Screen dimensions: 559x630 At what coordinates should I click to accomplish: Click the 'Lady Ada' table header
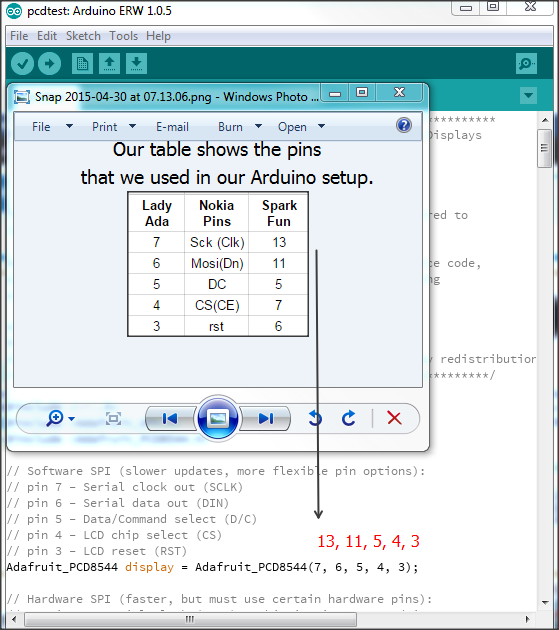pyautogui.click(x=157, y=213)
